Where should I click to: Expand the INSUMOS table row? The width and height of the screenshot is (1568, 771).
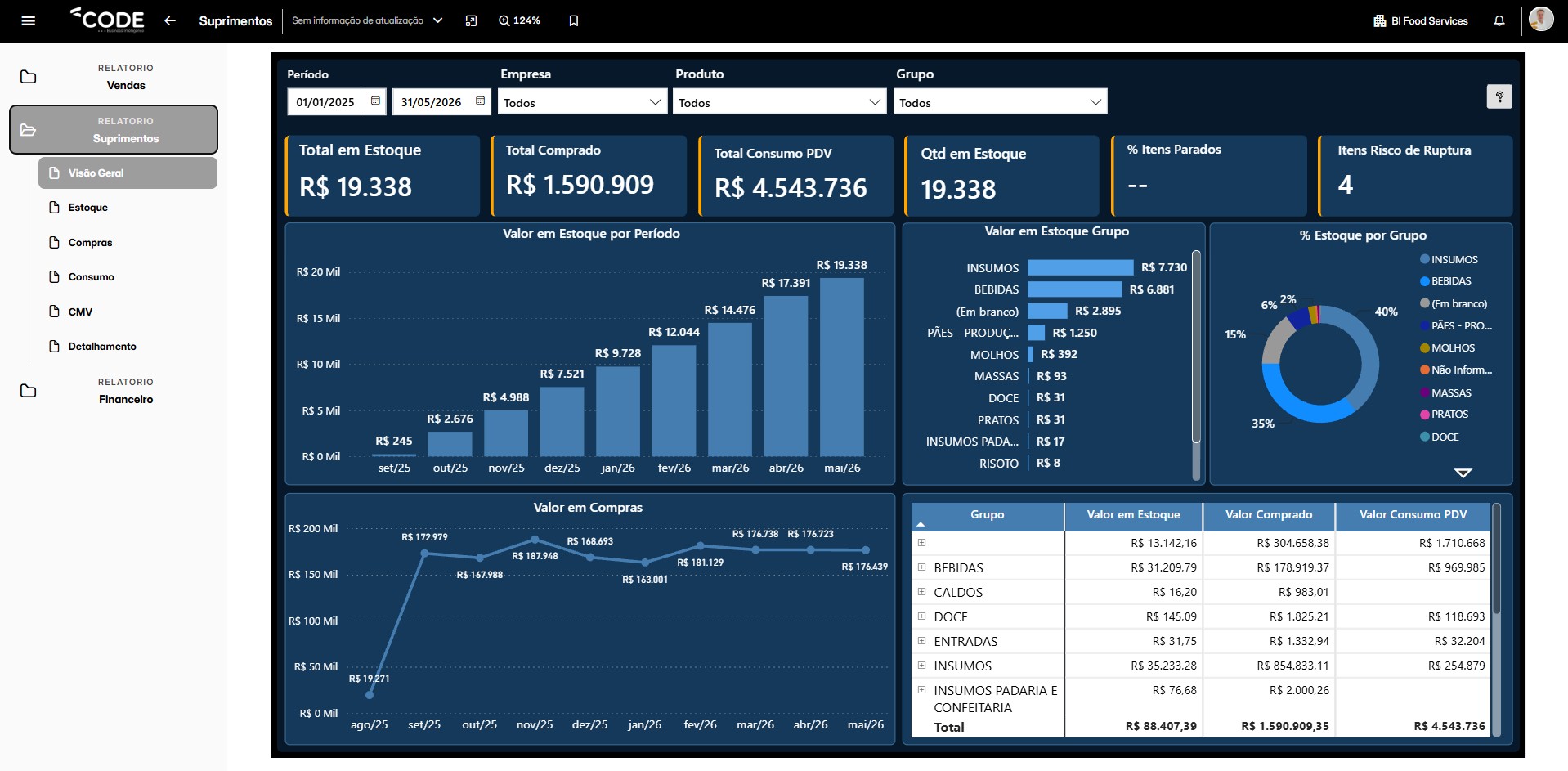pyautogui.click(x=921, y=666)
